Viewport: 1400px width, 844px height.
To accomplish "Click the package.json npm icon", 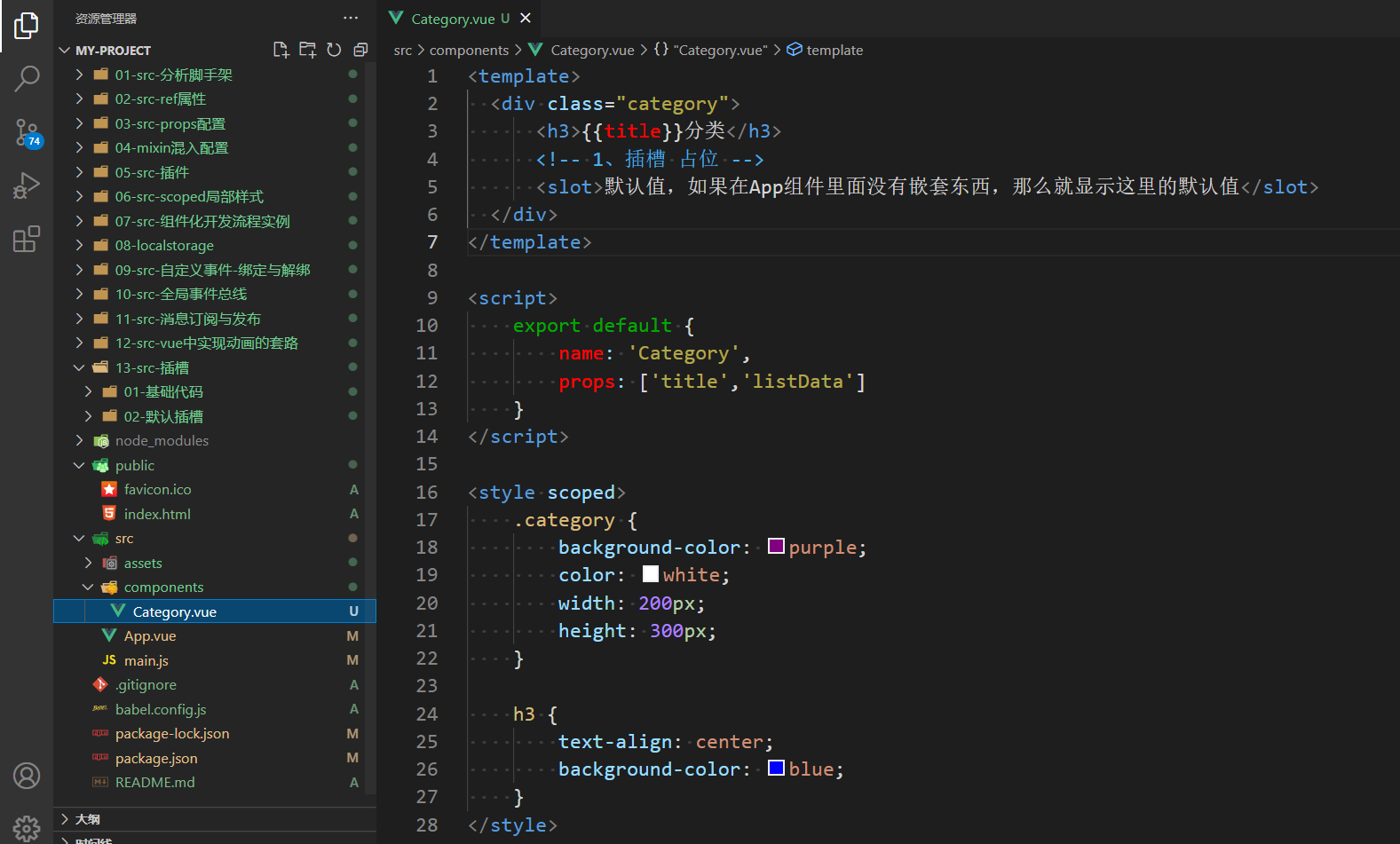I will [x=100, y=758].
